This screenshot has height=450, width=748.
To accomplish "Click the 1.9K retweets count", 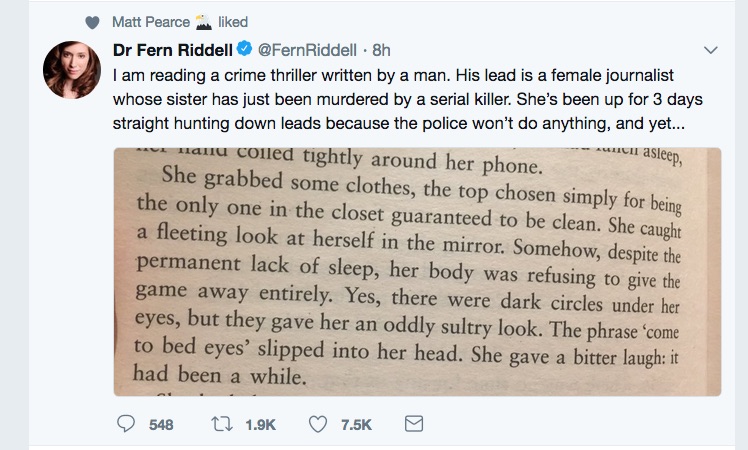I will [x=260, y=425].
